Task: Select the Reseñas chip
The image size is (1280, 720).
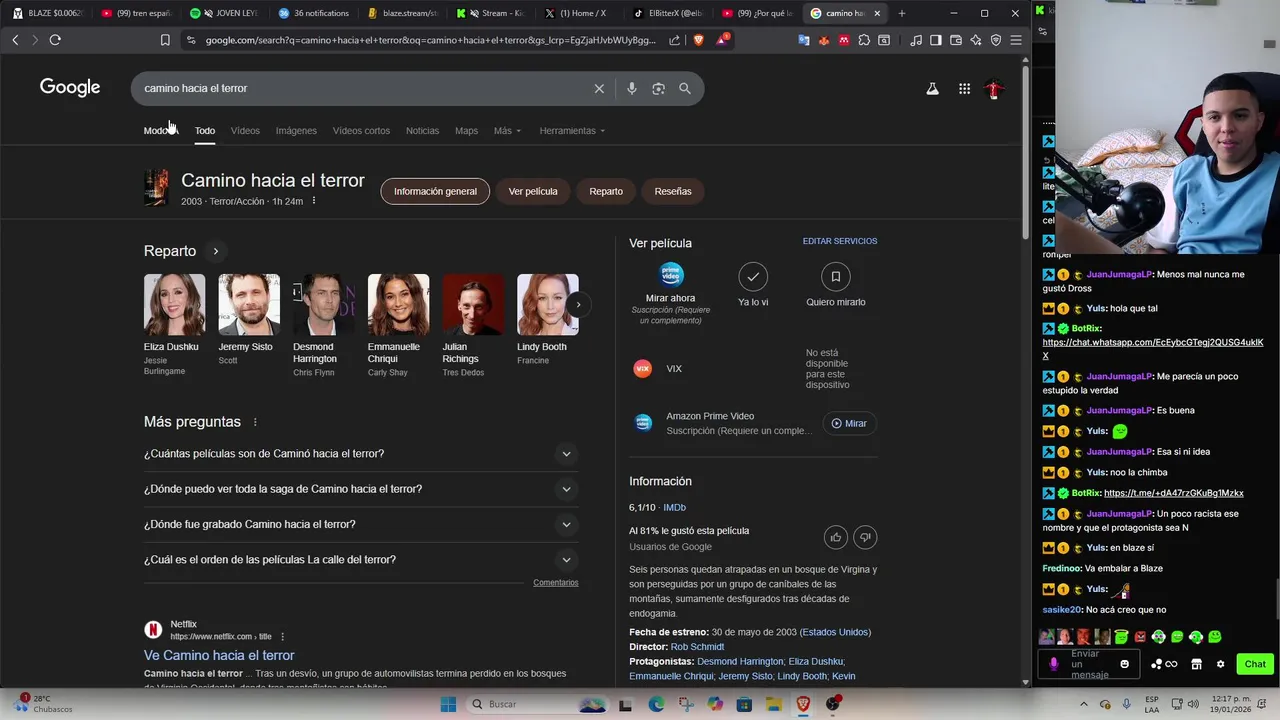Action: (673, 191)
